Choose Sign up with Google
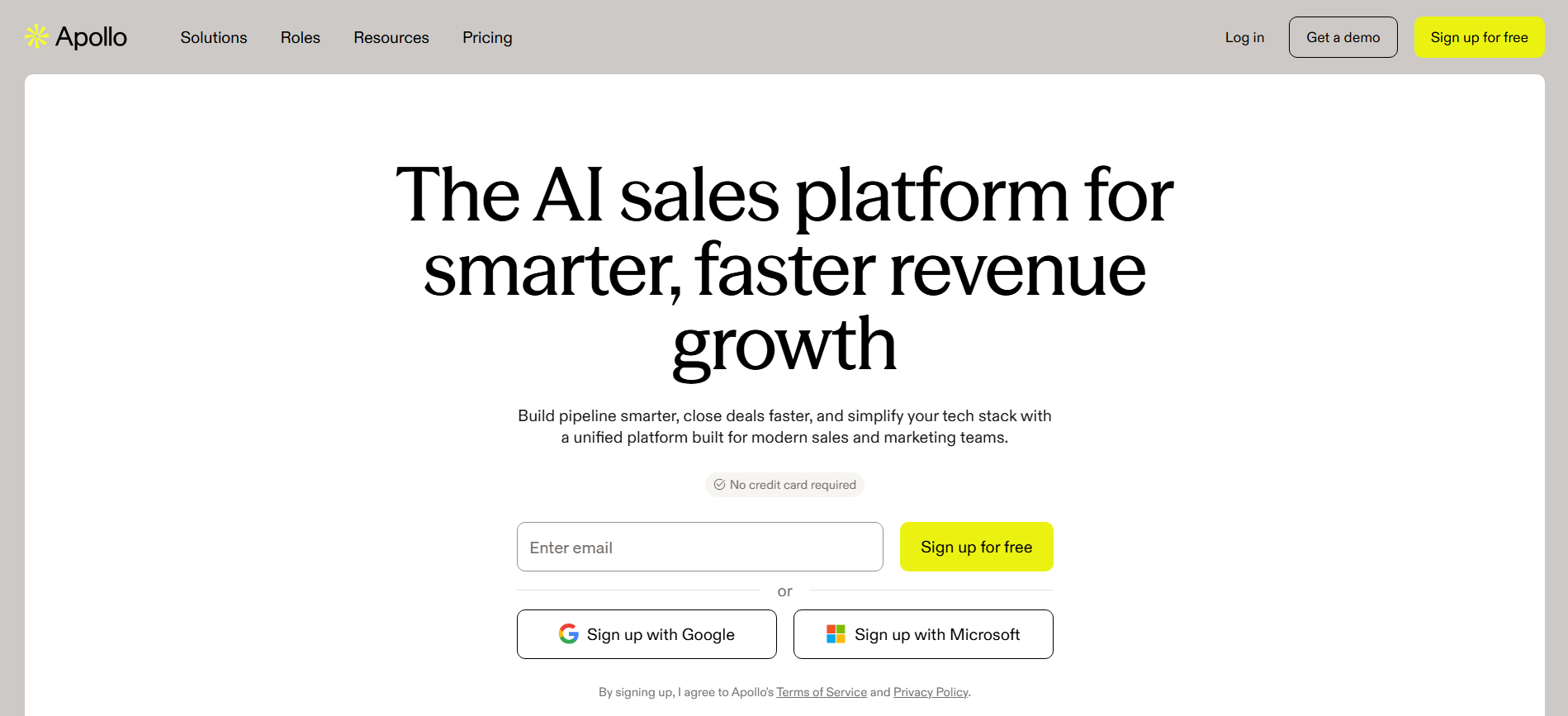Image resolution: width=1568 pixels, height=716 pixels. (x=647, y=634)
